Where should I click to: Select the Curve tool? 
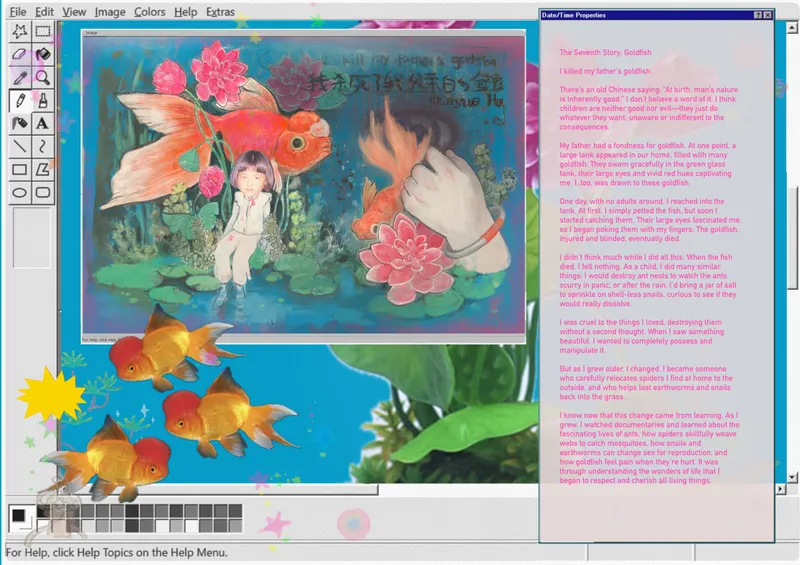pyautogui.click(x=42, y=146)
